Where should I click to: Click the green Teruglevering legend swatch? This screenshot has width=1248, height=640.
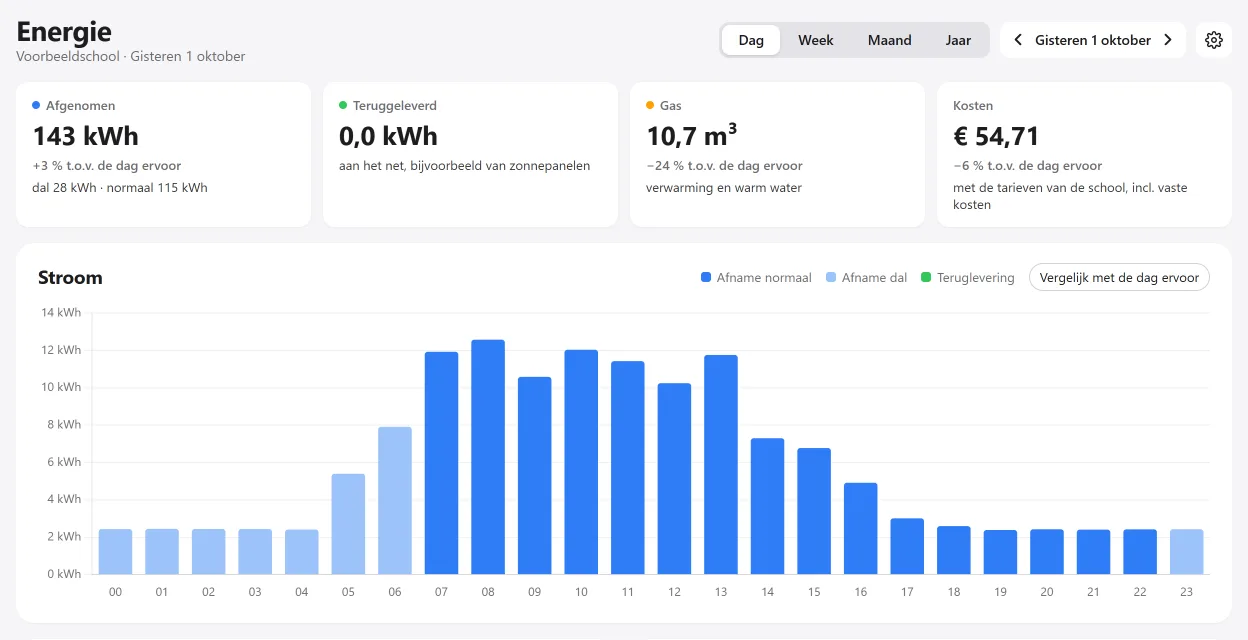tap(926, 277)
